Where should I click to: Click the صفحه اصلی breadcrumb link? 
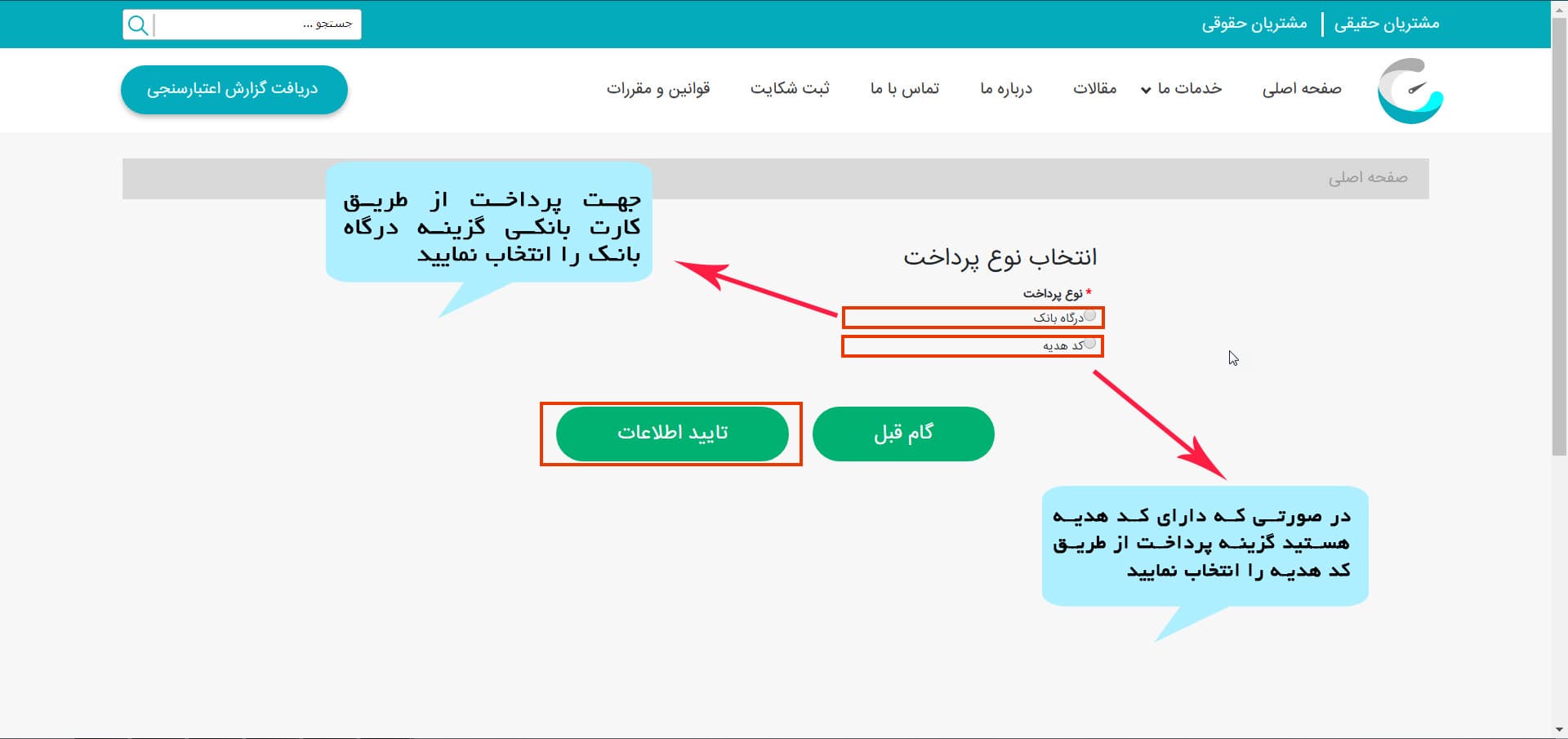pos(1368,177)
